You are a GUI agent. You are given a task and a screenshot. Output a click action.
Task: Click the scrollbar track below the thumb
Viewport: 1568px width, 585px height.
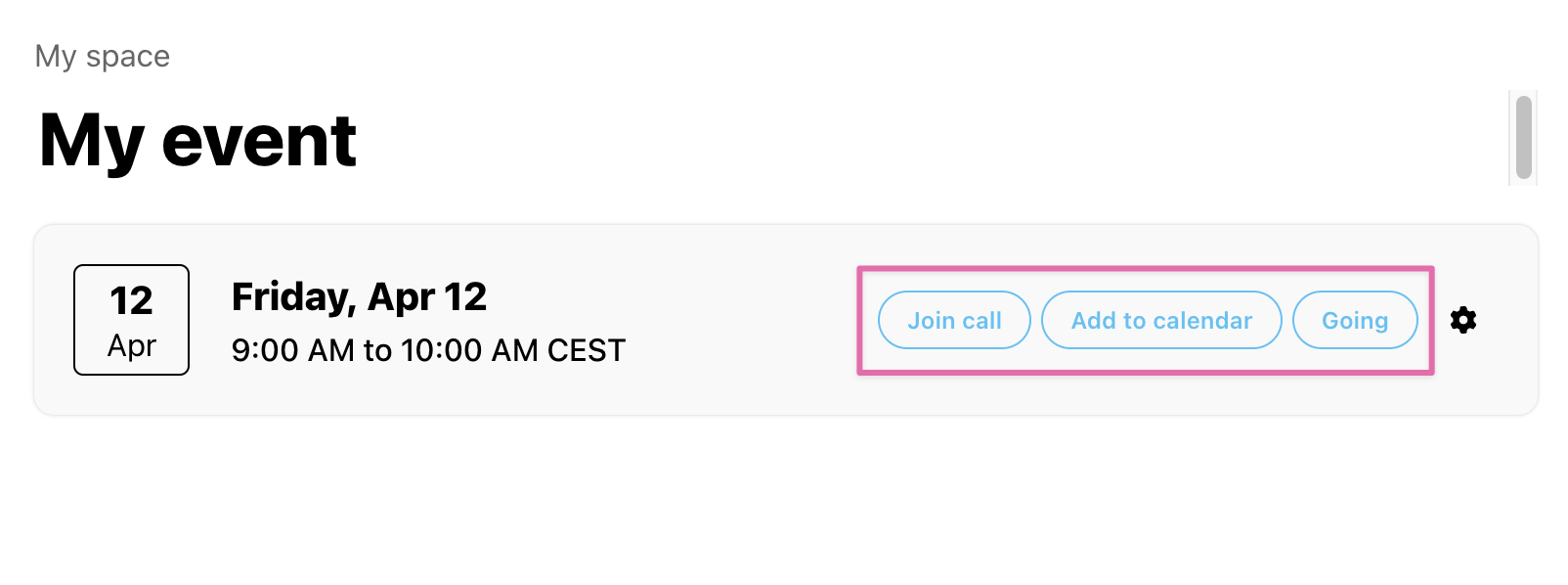click(1523, 183)
